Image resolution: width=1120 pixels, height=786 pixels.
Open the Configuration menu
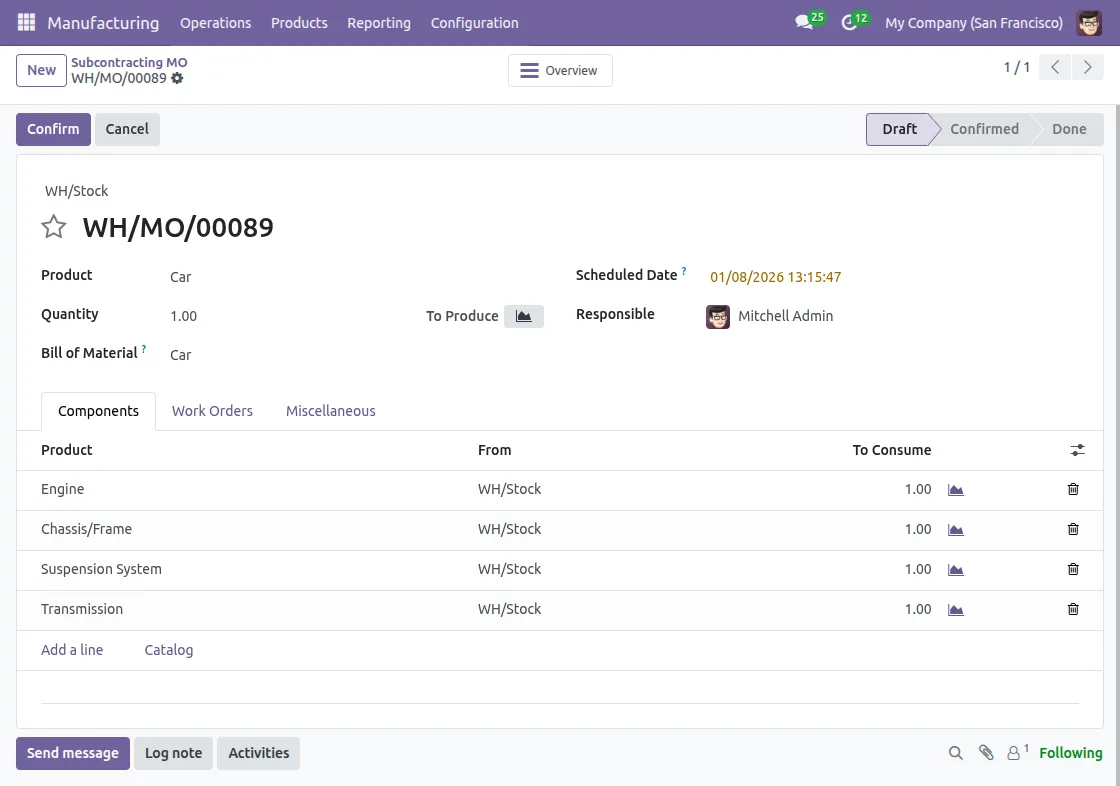click(474, 22)
